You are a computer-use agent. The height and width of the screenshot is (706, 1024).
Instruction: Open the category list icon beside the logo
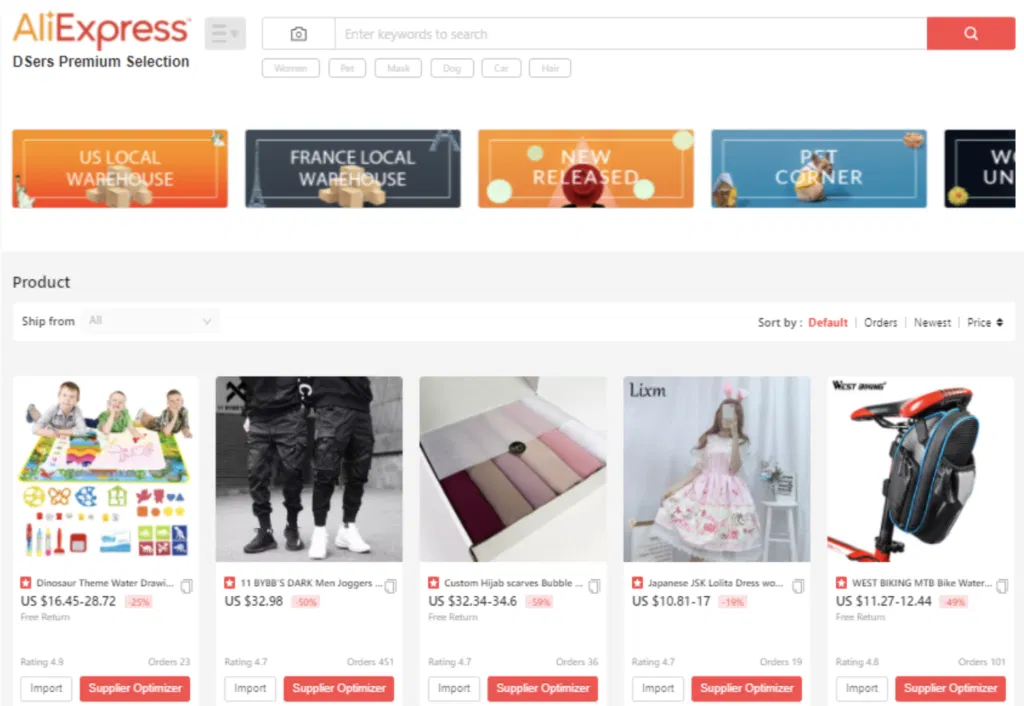click(x=224, y=32)
